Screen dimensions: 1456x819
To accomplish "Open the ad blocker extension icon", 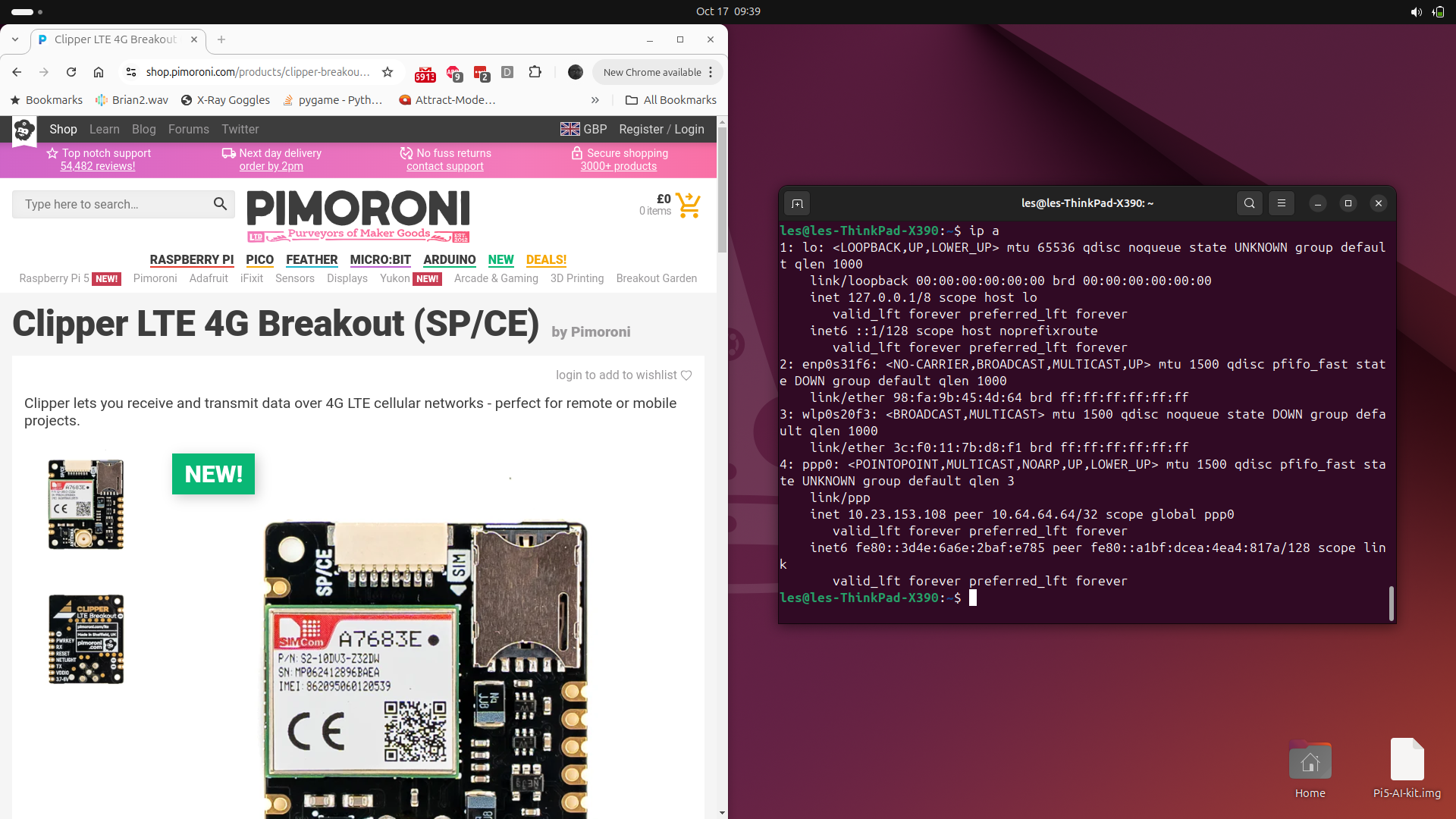I will pyautogui.click(x=453, y=73).
